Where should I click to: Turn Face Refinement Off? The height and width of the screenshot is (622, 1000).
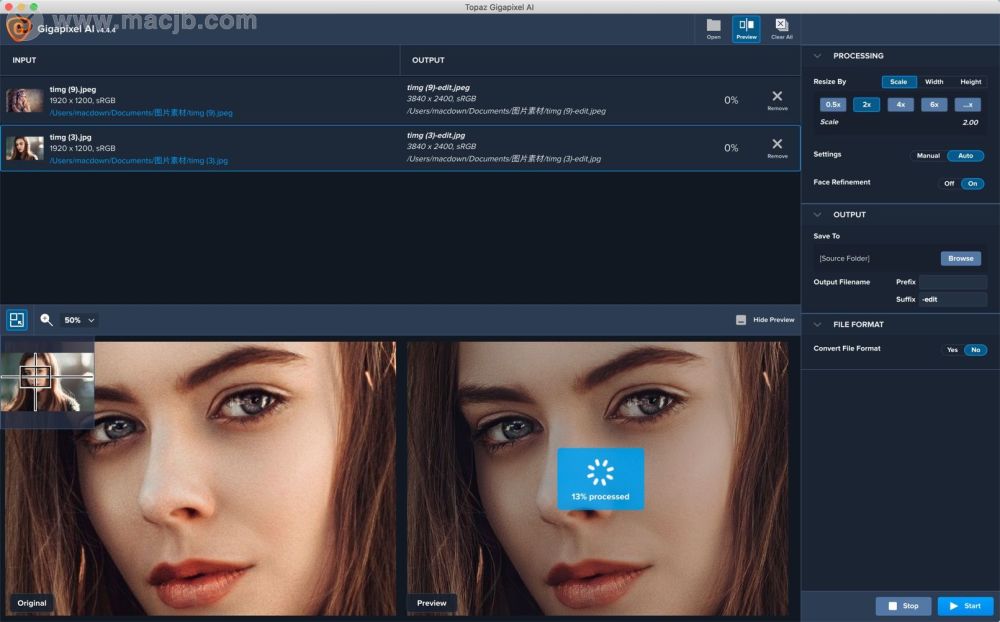tap(948, 183)
